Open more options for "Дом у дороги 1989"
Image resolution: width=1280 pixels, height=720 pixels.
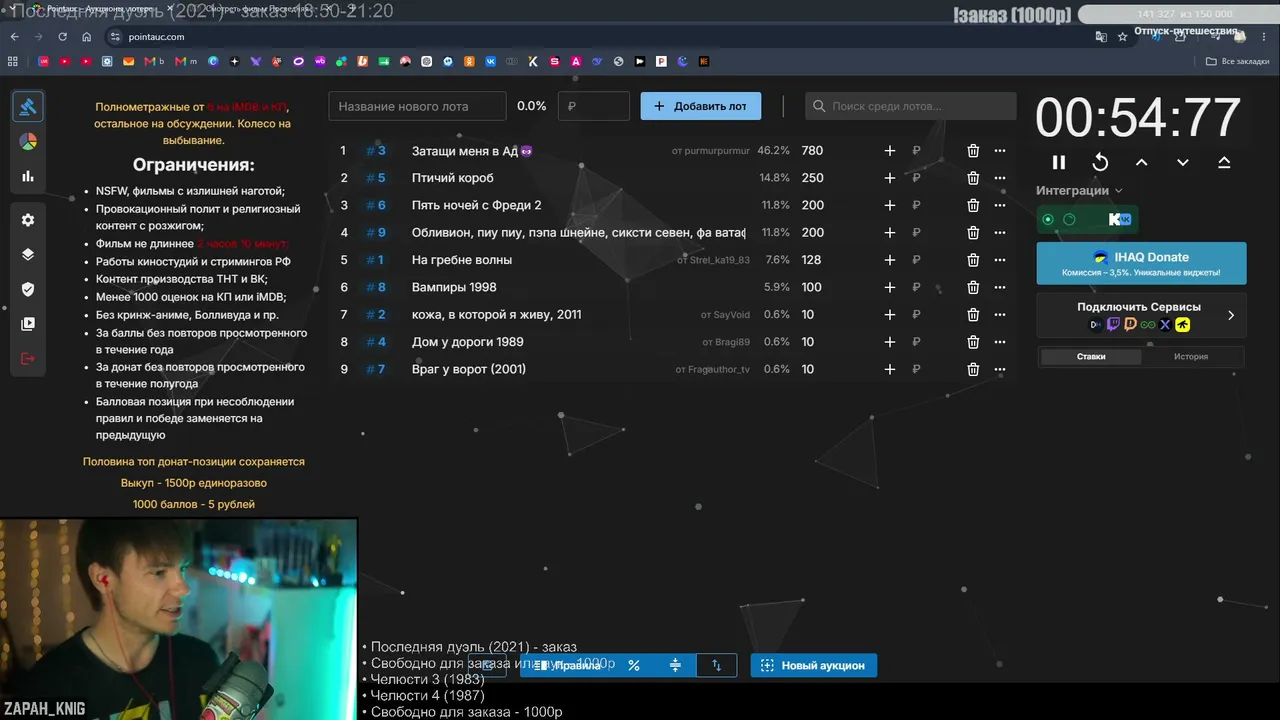coord(1000,342)
